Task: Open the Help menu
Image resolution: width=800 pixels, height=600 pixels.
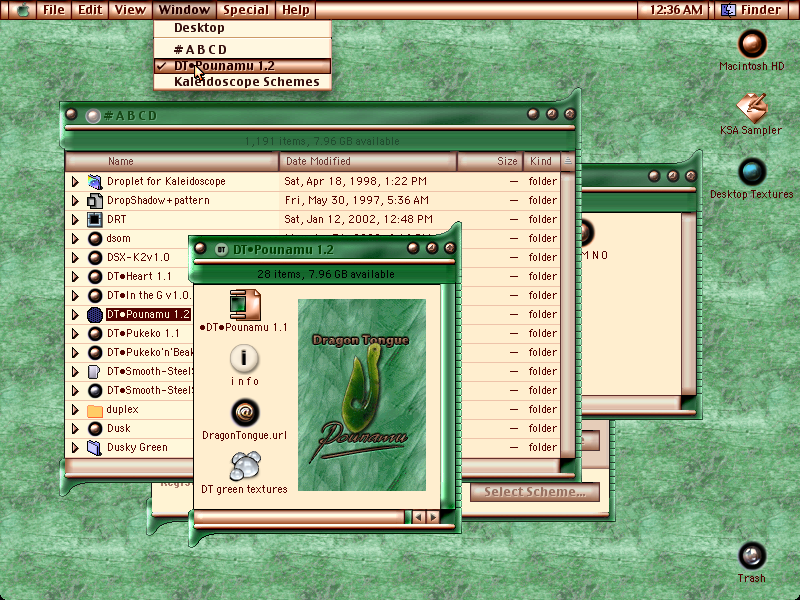Action: (x=296, y=10)
